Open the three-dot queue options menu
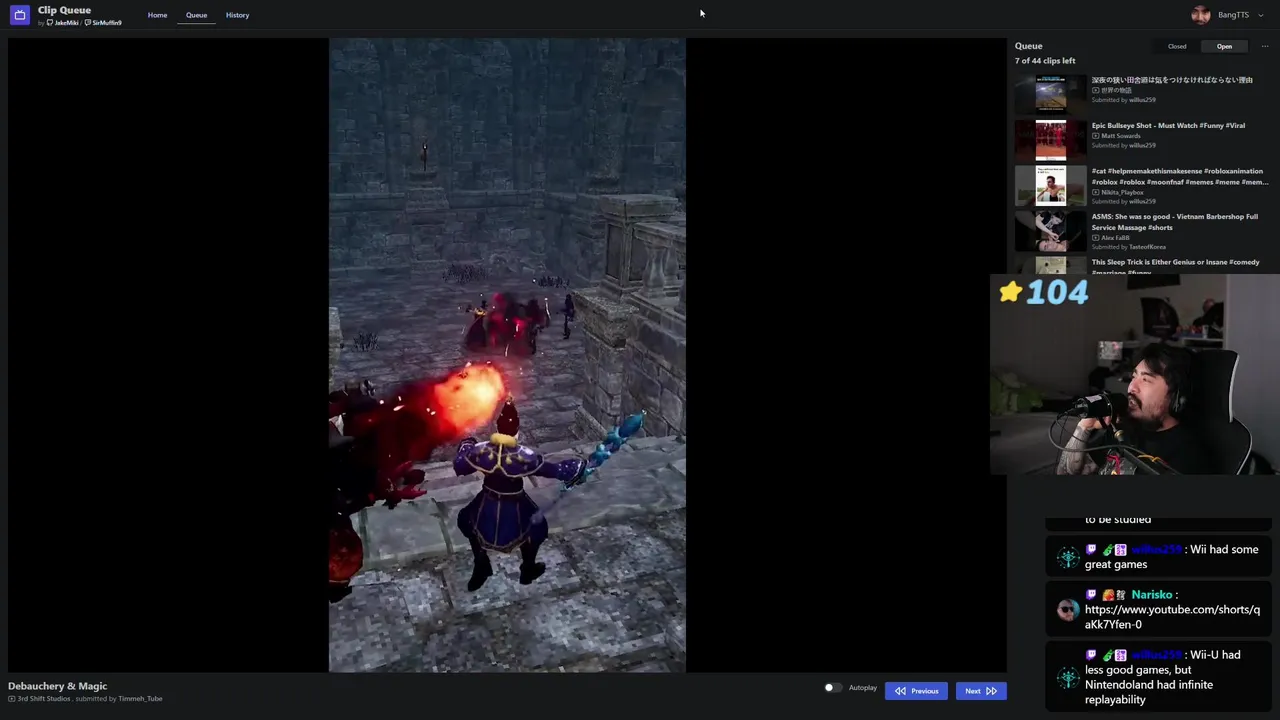Image resolution: width=1280 pixels, height=720 pixels. [x=1264, y=46]
